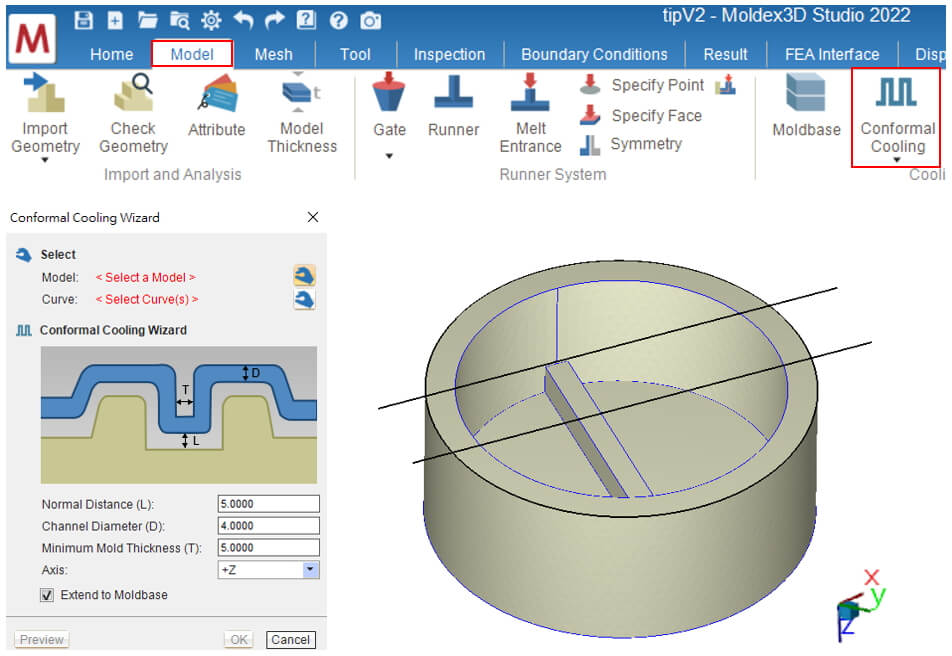Expand Conformal Cooling dropdown arrow
952x656 pixels.
[896, 160]
